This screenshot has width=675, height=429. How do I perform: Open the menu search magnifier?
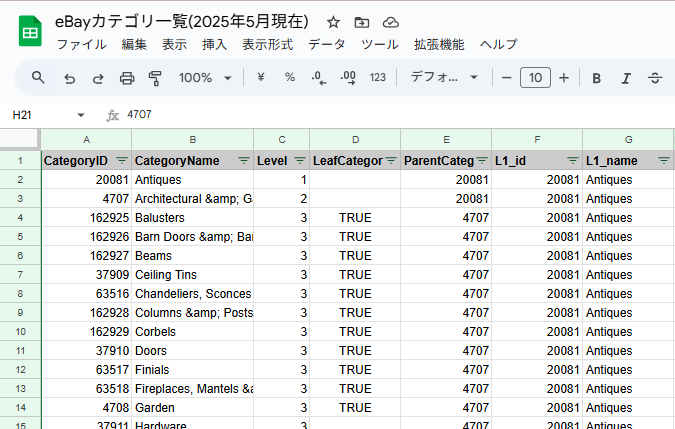click(38, 78)
